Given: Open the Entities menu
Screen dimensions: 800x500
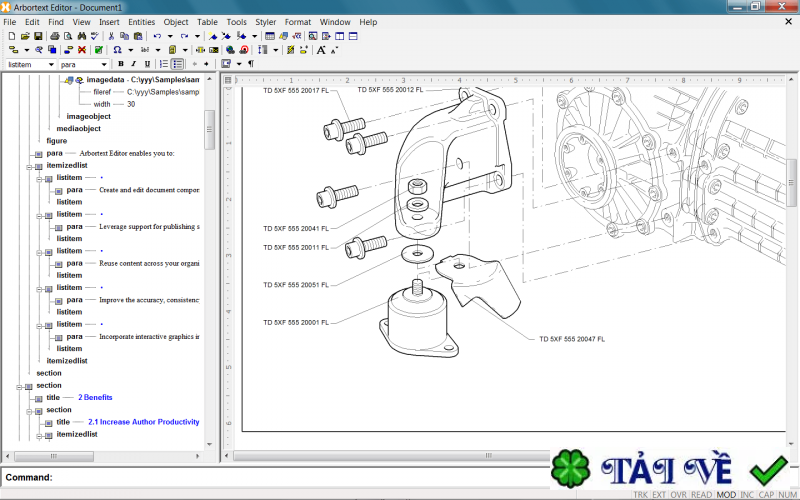Looking at the screenshot, I should (x=141, y=21).
